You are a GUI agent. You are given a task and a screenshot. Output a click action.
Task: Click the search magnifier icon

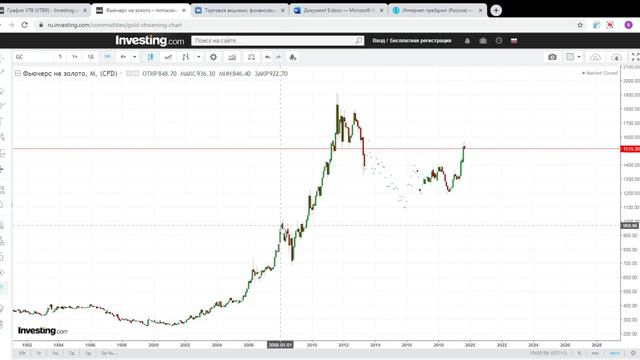[x=359, y=41]
